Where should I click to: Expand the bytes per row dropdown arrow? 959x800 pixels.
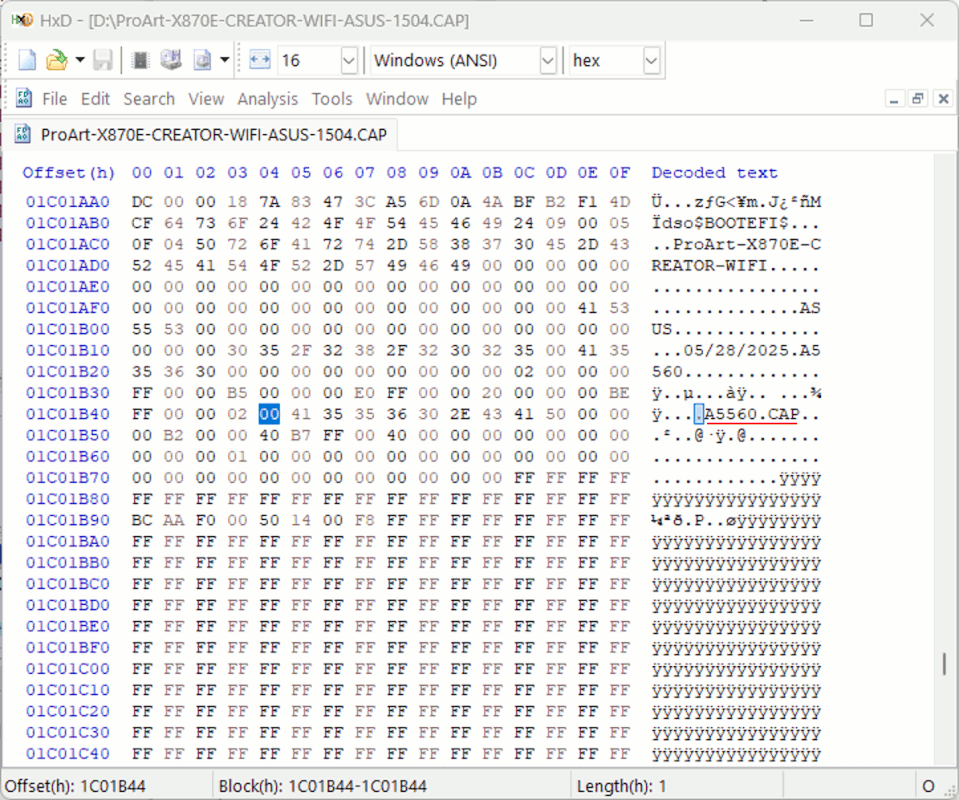[x=349, y=61]
